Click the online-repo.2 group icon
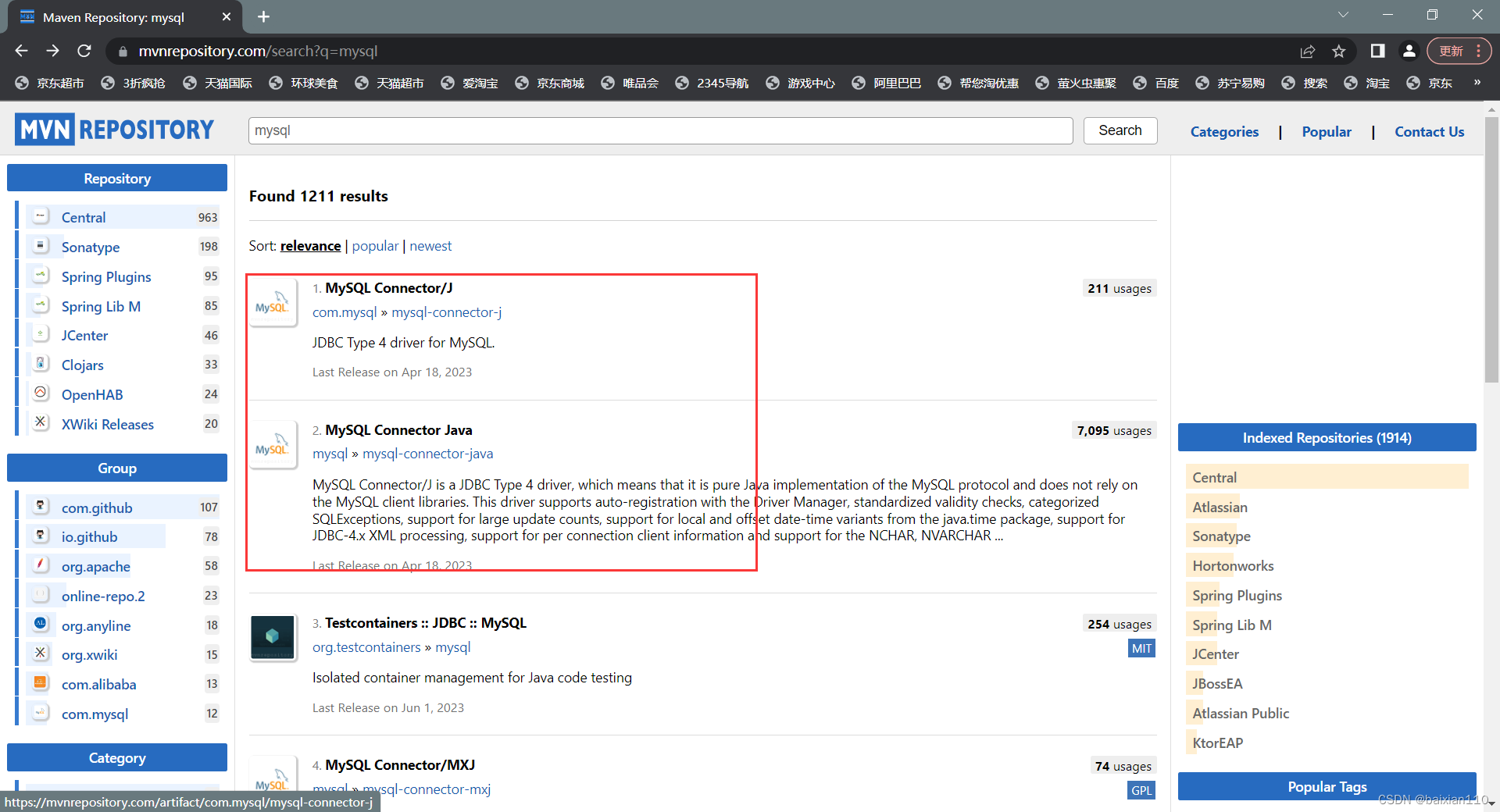Viewport: 1500px width, 812px height. (x=41, y=594)
